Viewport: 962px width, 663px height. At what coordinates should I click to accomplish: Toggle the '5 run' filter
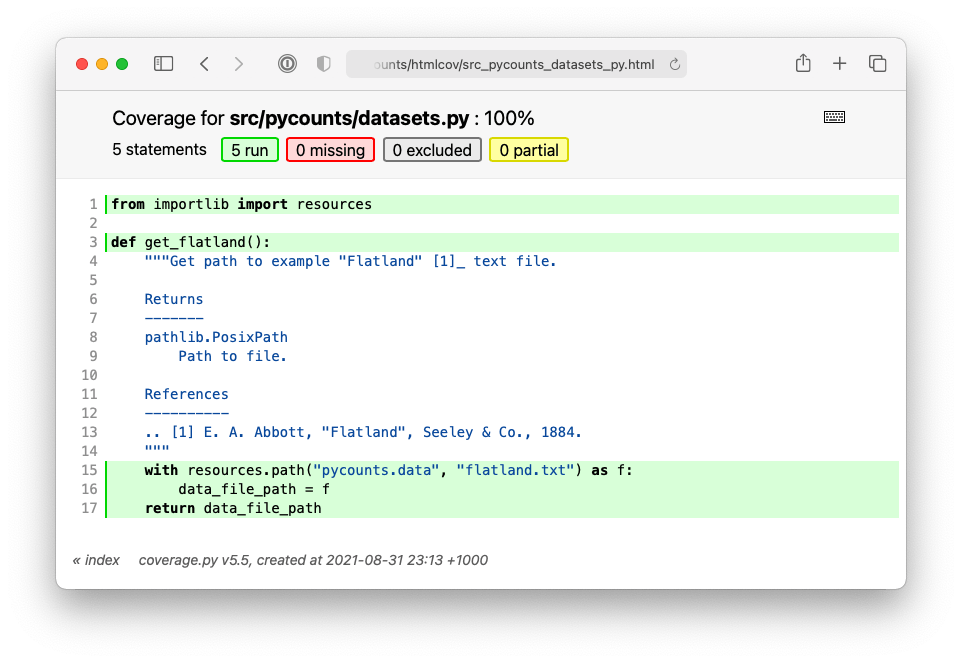[x=250, y=150]
